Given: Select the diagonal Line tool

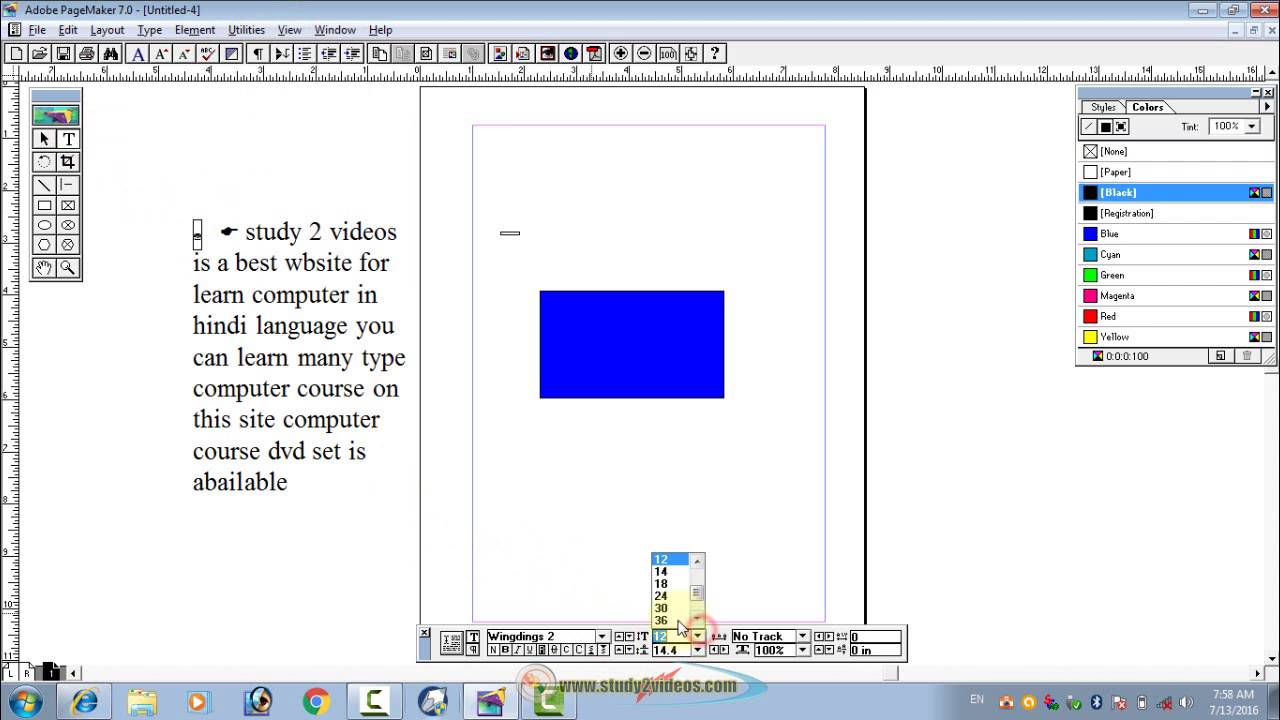Looking at the screenshot, I should 44,184.
